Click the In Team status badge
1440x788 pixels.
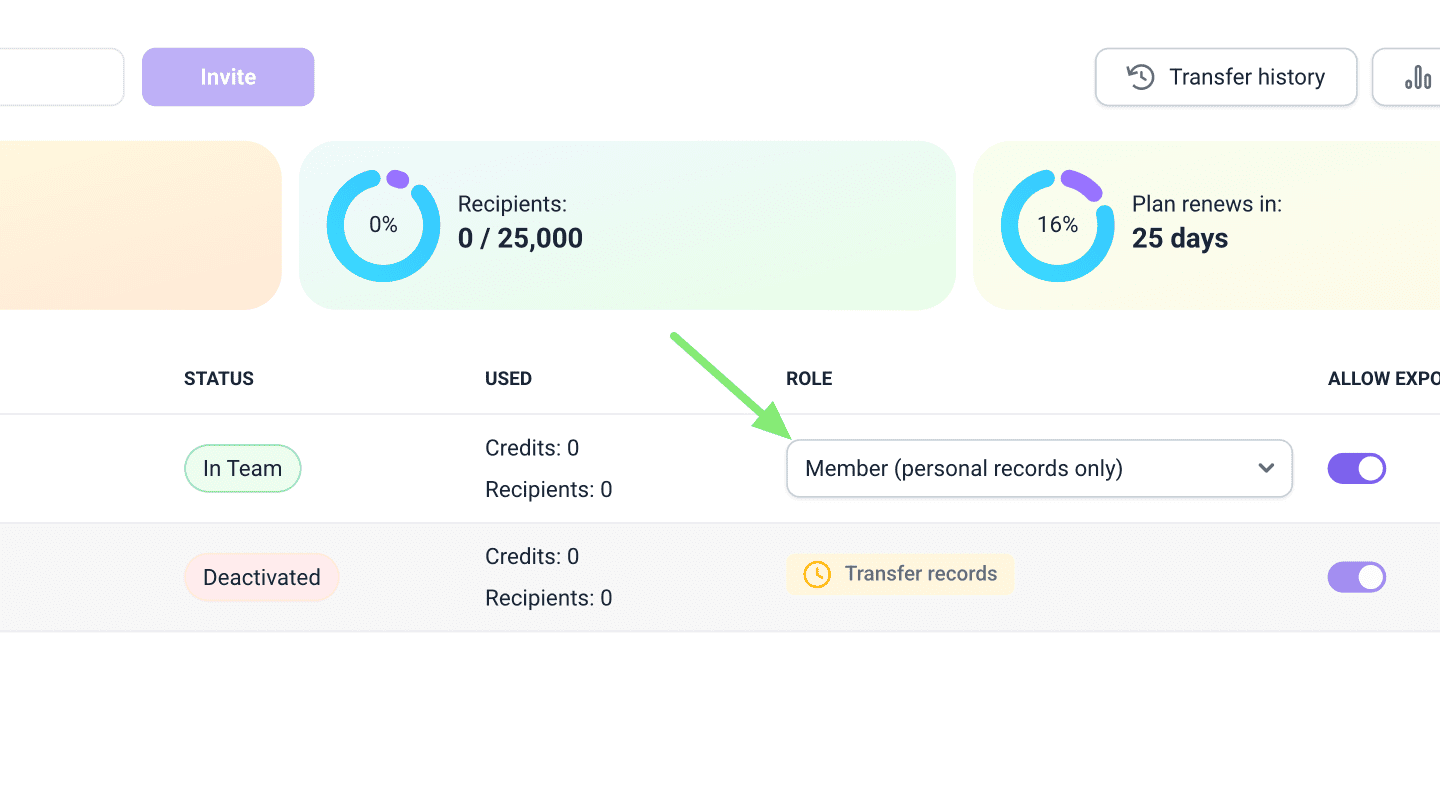pos(242,468)
